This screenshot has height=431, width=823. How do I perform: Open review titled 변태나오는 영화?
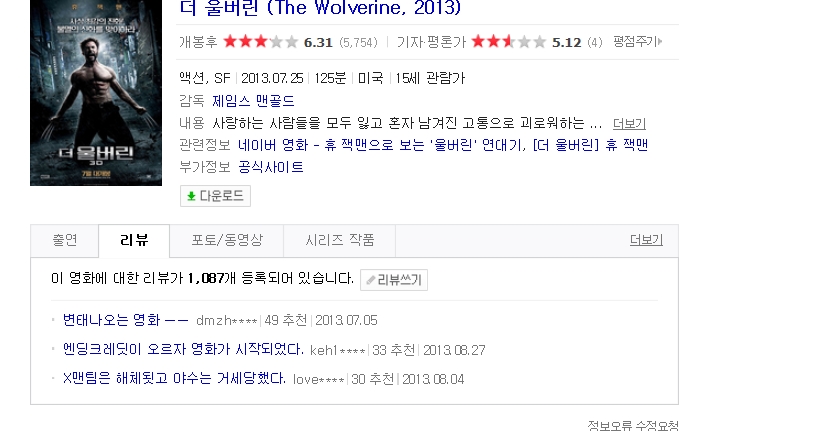pos(125,320)
